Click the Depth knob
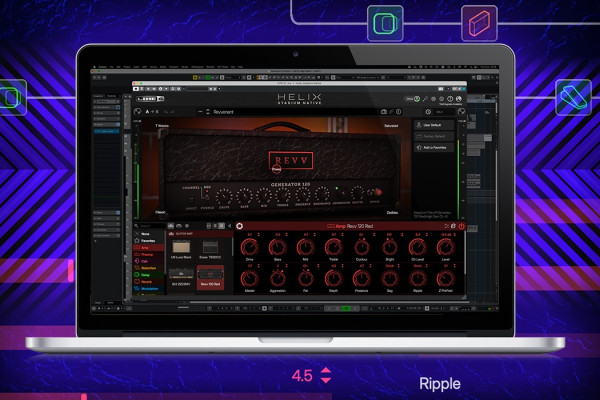600x400 pixels. [334, 279]
